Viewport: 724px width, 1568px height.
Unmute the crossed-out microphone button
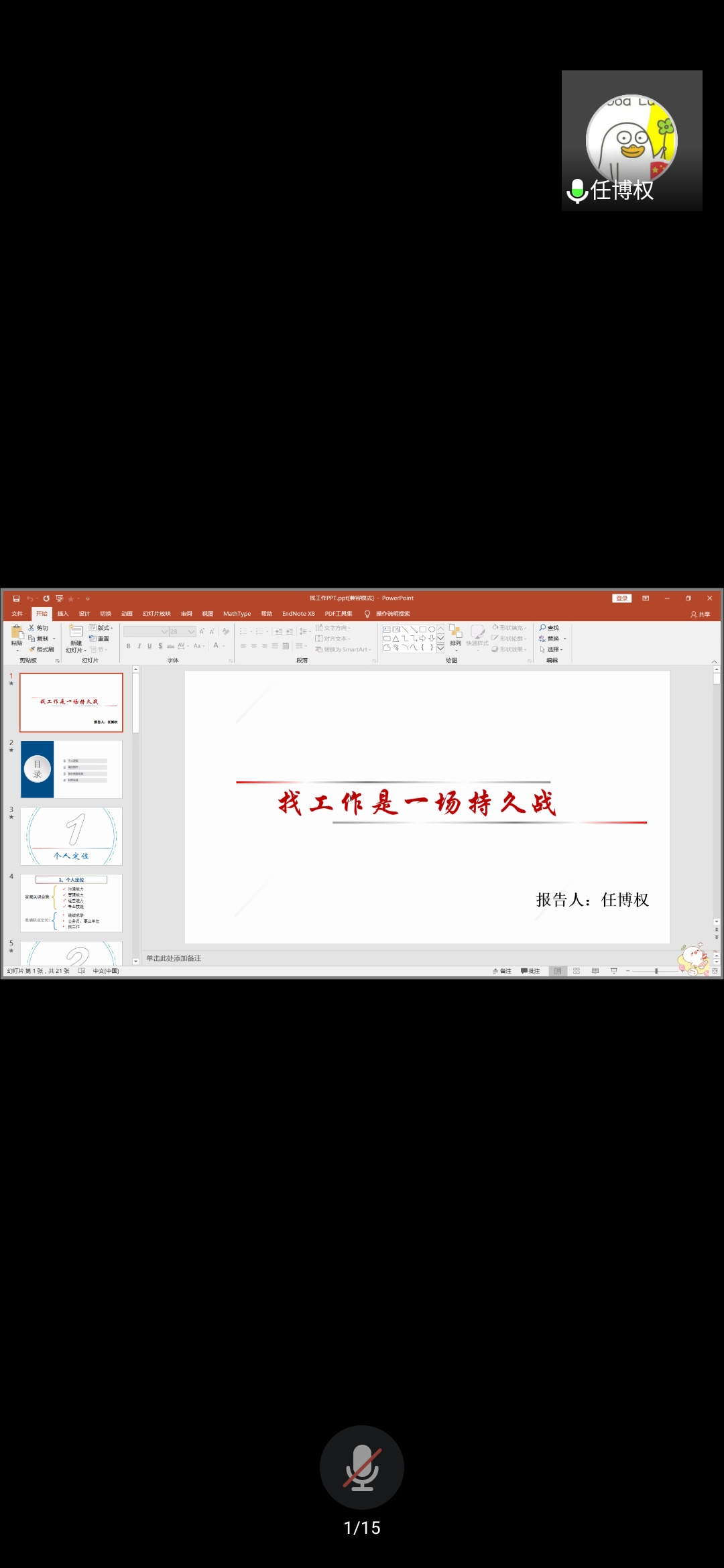(362, 1467)
